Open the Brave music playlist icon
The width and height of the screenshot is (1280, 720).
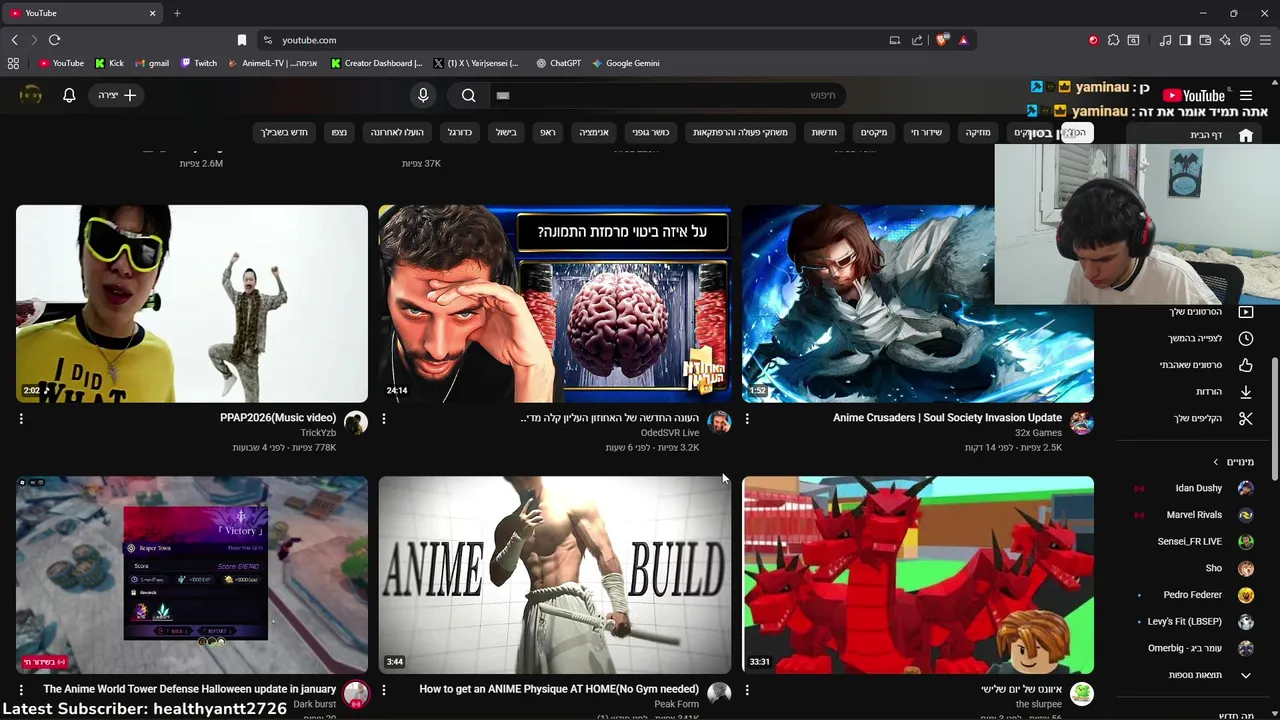point(1165,40)
